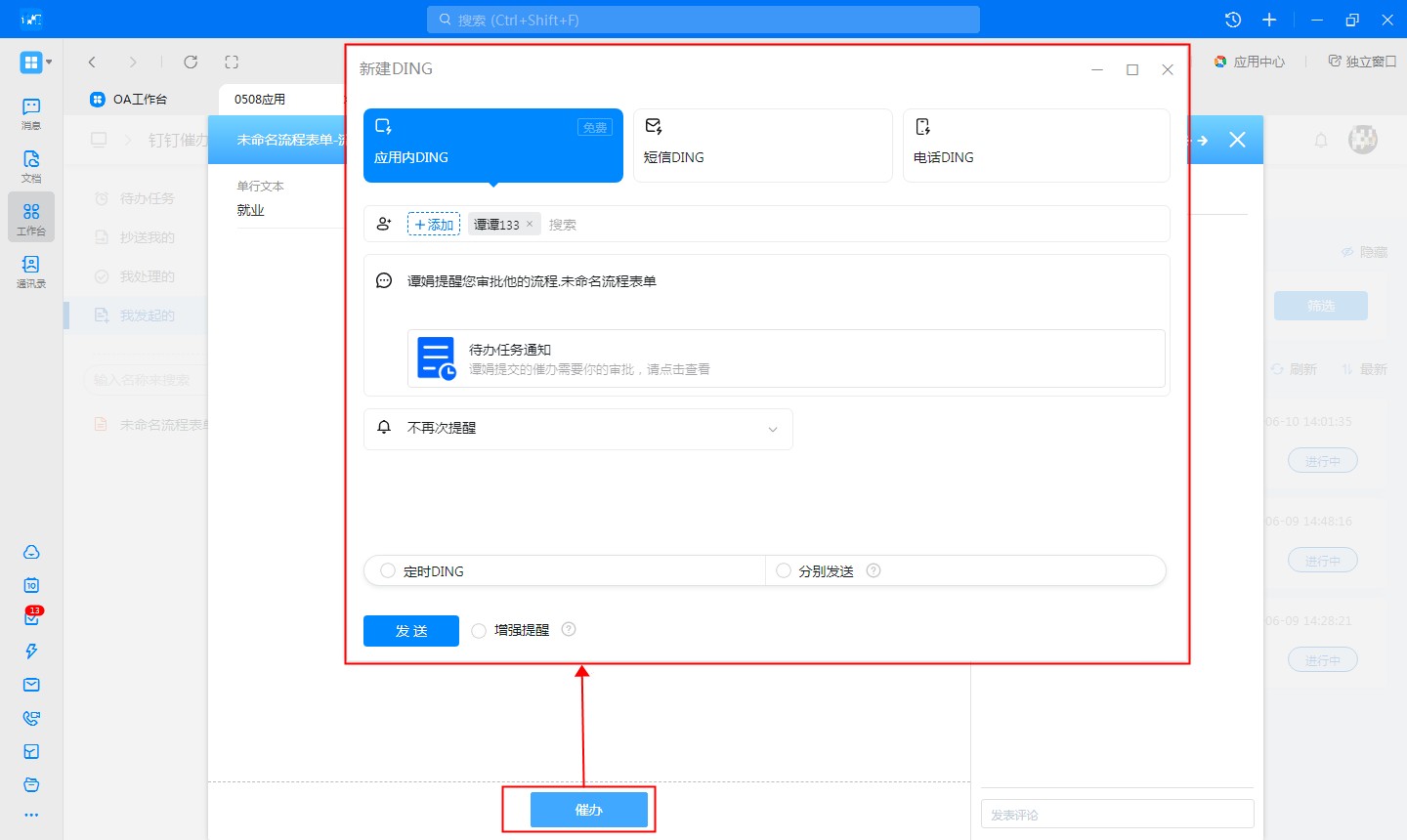Open the calendar icon in left sidebar
The image size is (1407, 840).
pyautogui.click(x=31, y=585)
